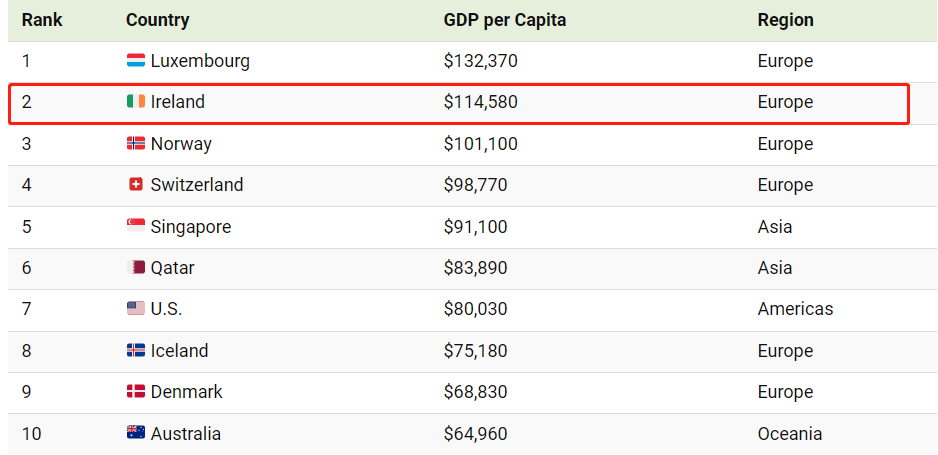Select the Country column header
The height and width of the screenshot is (455, 938).
click(157, 20)
